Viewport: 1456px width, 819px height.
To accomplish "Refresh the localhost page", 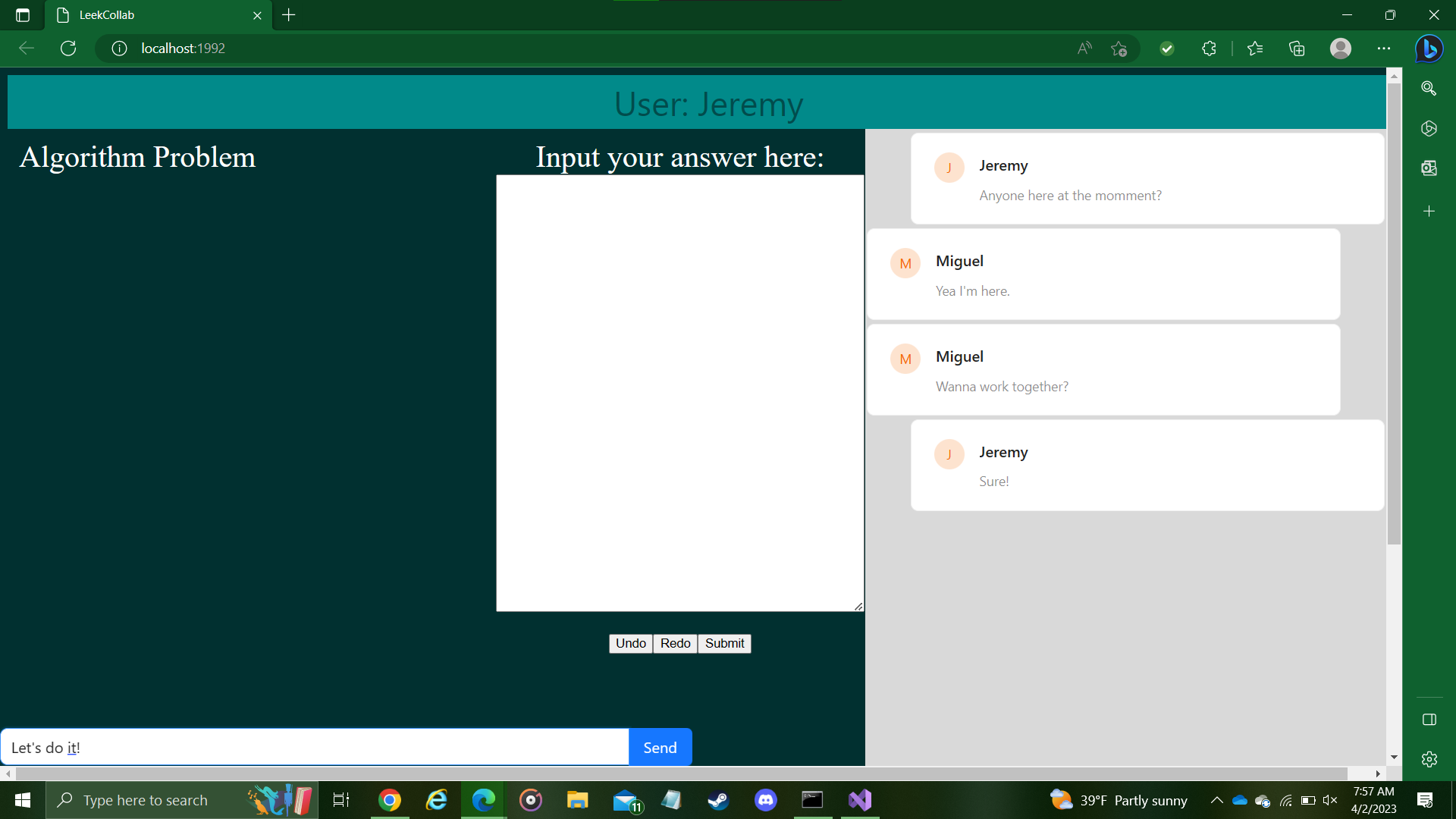I will tap(68, 49).
